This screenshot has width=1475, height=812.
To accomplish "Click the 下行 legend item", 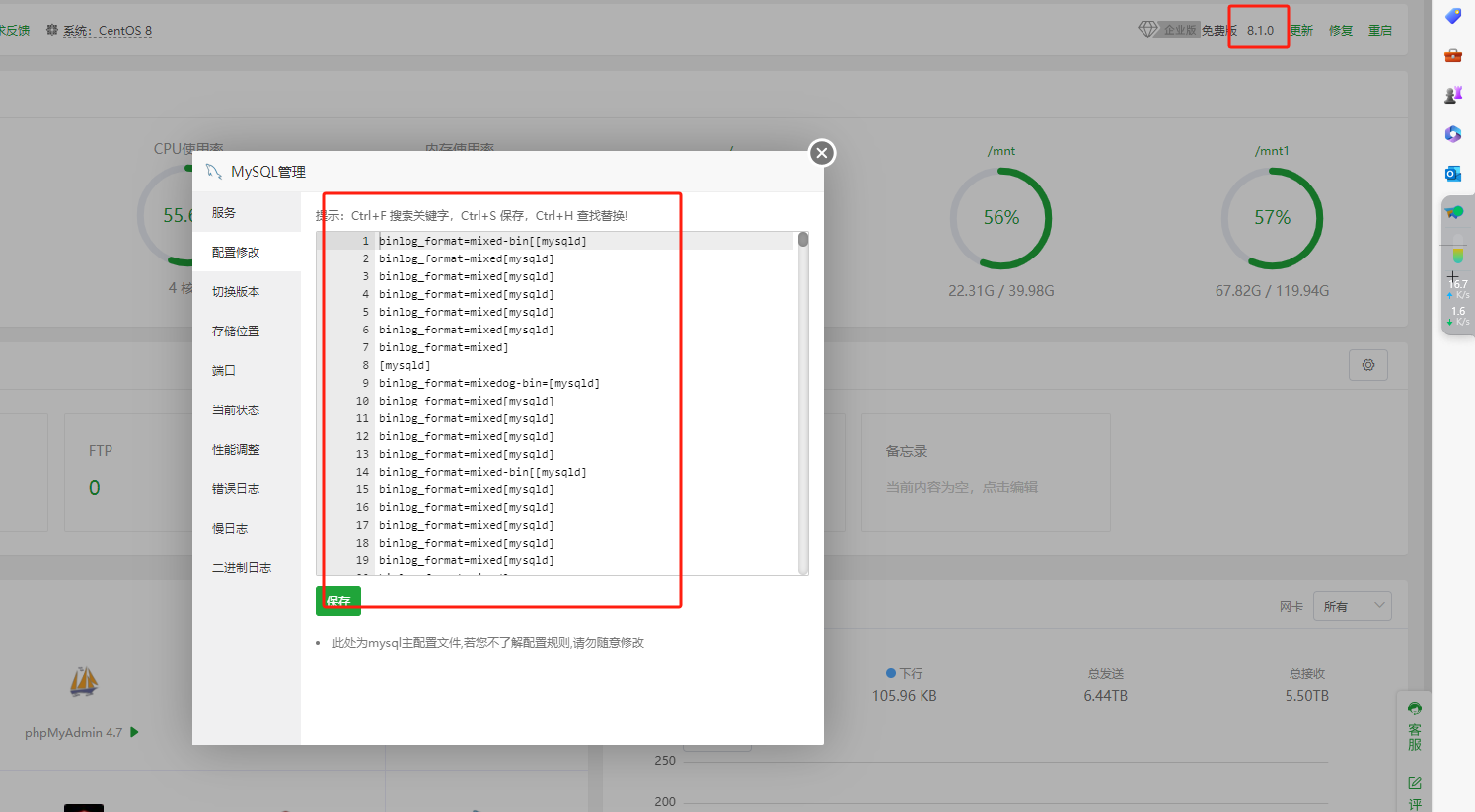I will pyautogui.click(x=904, y=673).
